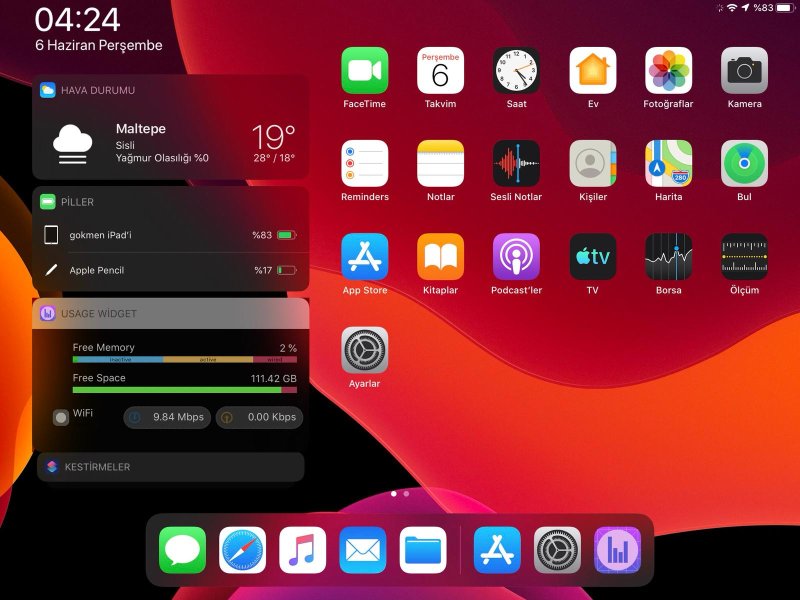Open the Bul find app
The height and width of the screenshot is (600, 800).
(744, 163)
